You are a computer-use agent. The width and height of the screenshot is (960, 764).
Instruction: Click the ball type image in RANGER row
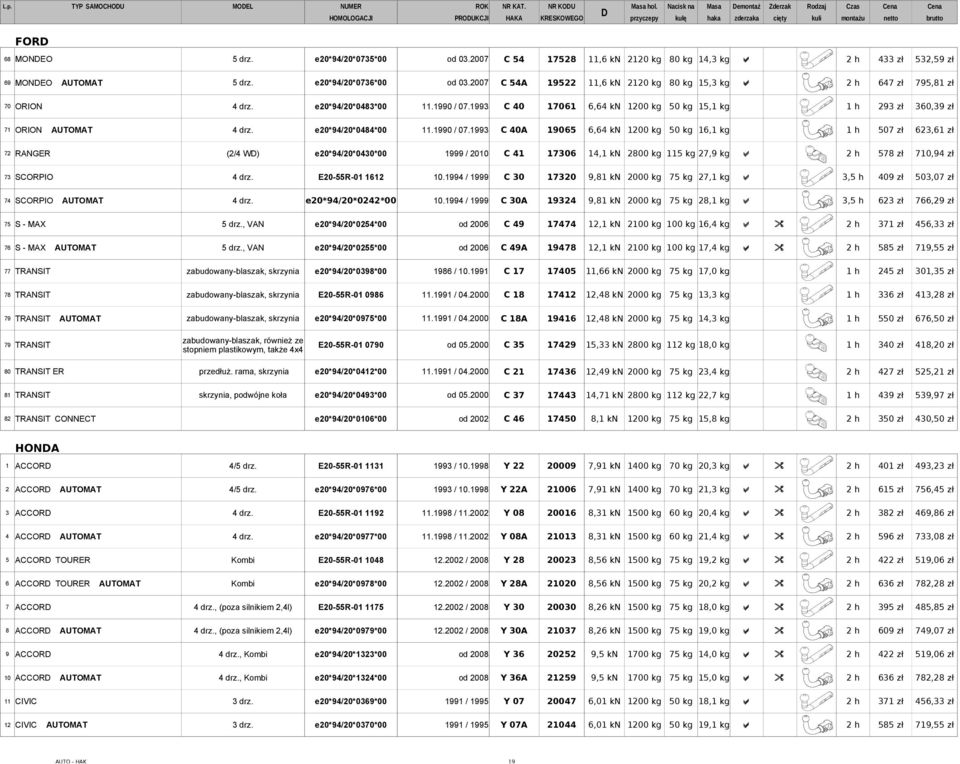coord(816,154)
